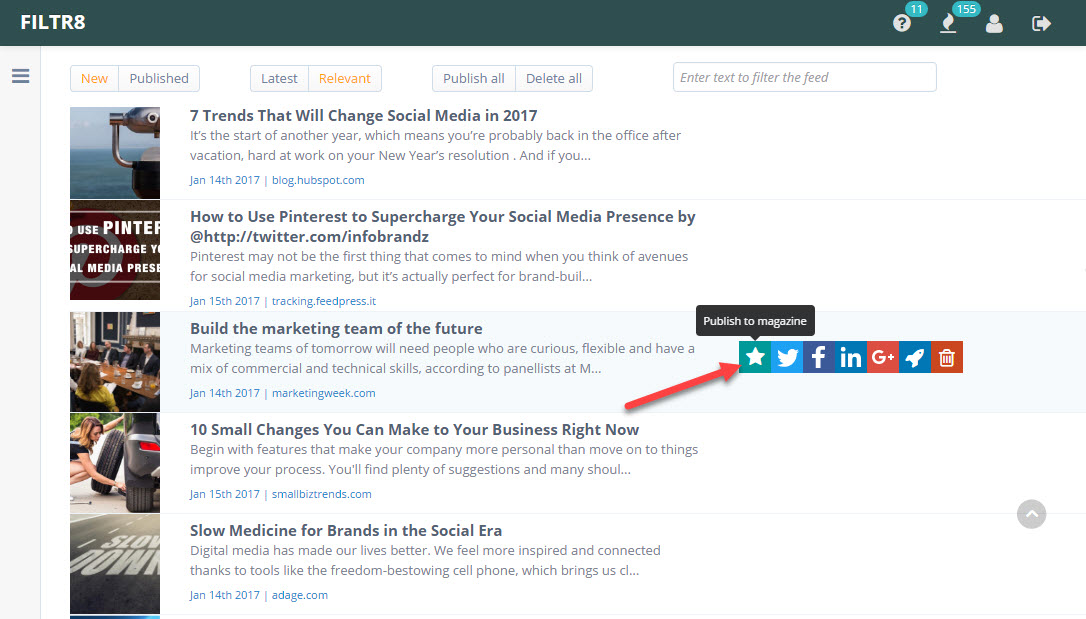This screenshot has height=619, width=1086.
Task: Select the New tab
Action: point(94,78)
